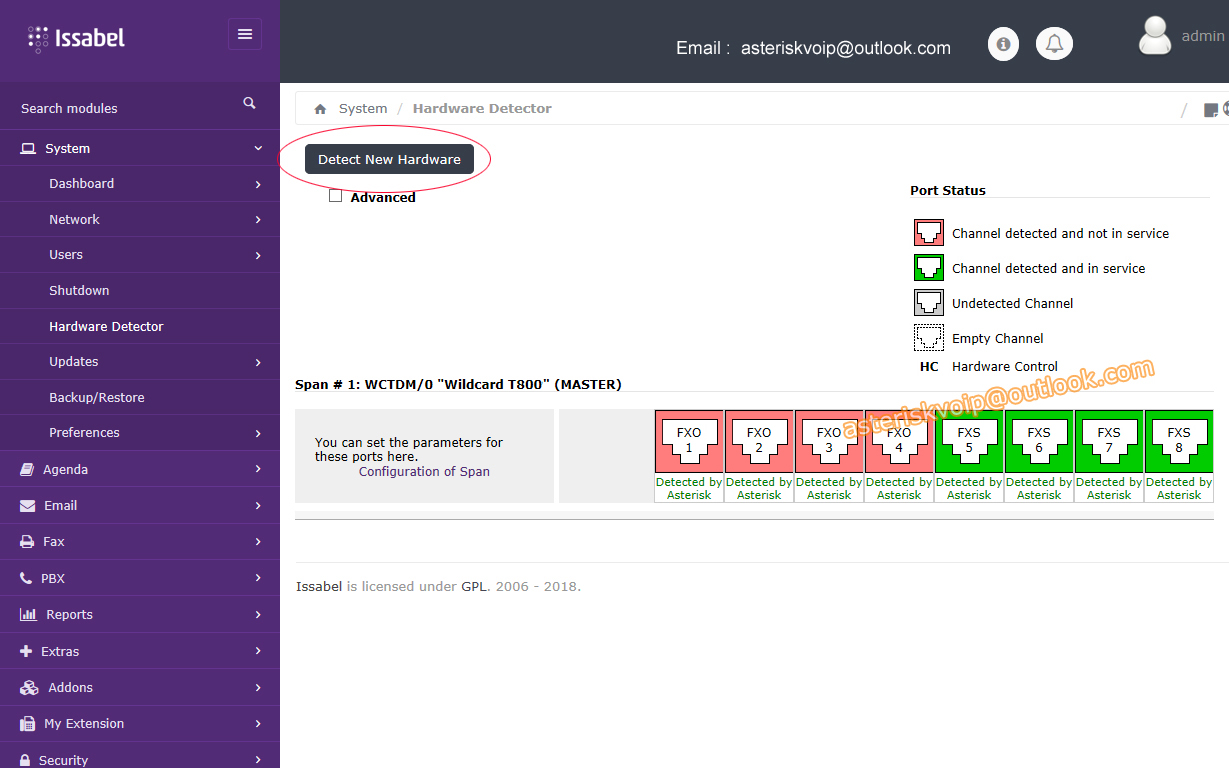Screen dimensions: 1229x768
Task: Click the red not-in-service legend swatch
Action: pyautogui.click(x=929, y=233)
